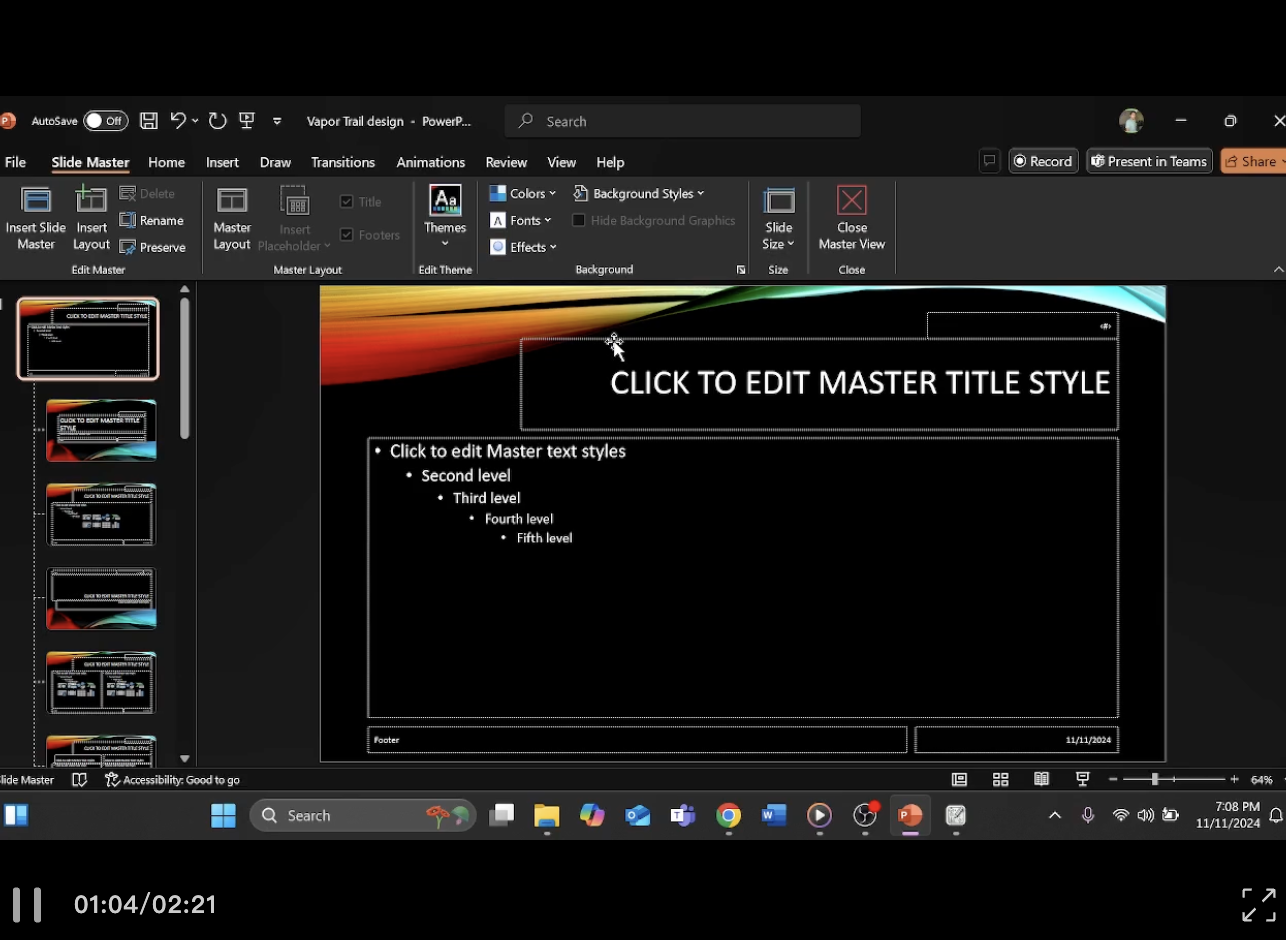
Task: Click the Master Layout icon
Action: pos(232,219)
